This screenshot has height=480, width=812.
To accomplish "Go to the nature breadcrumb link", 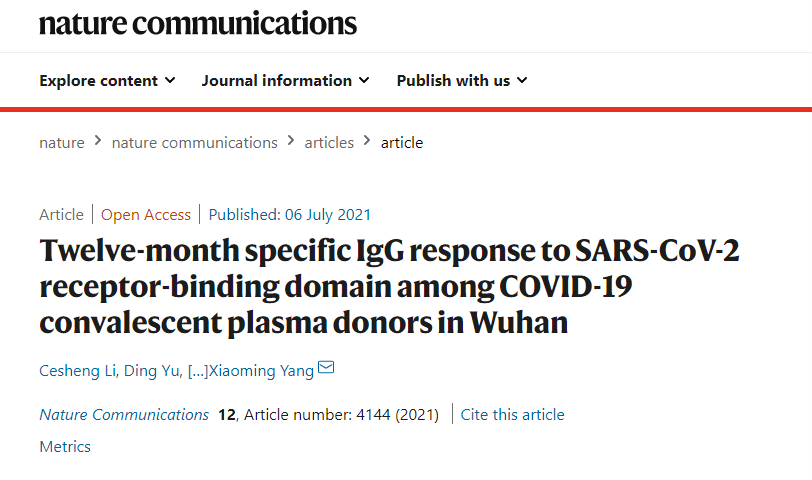I will [62, 143].
